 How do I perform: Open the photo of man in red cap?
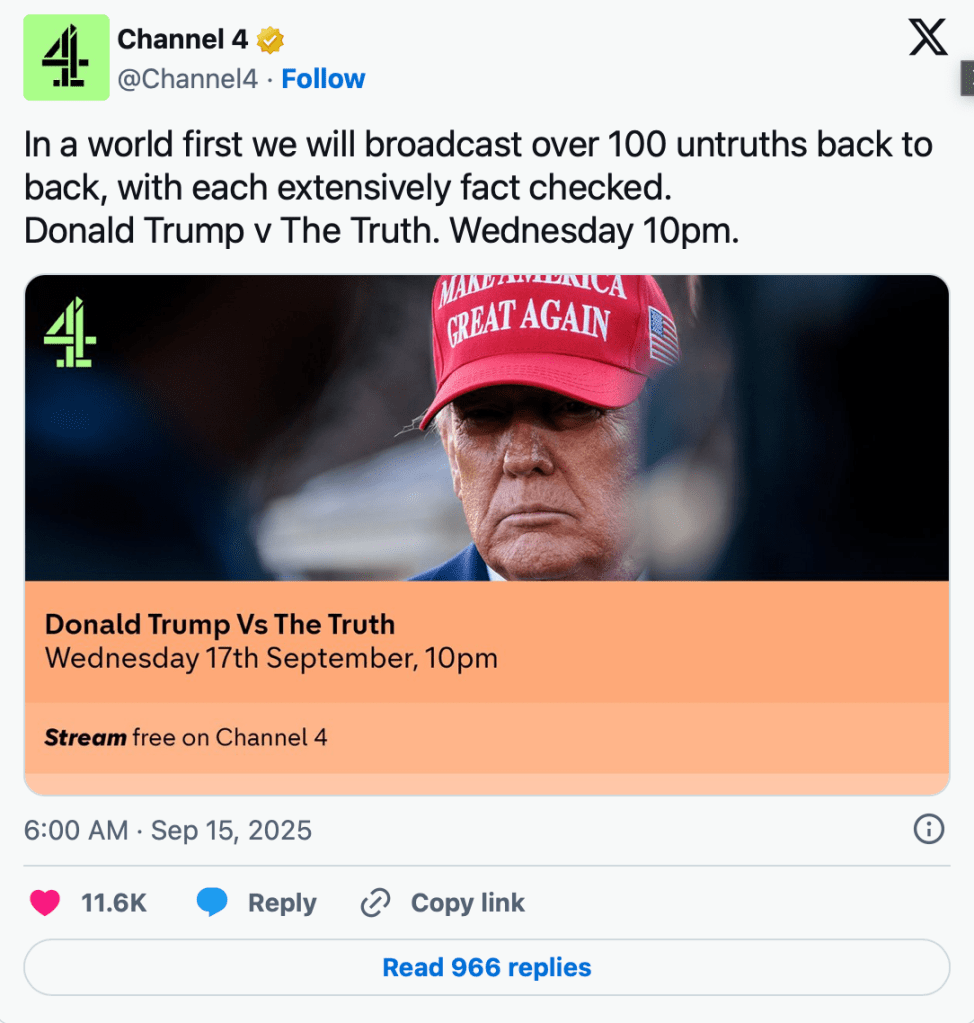[540, 430]
